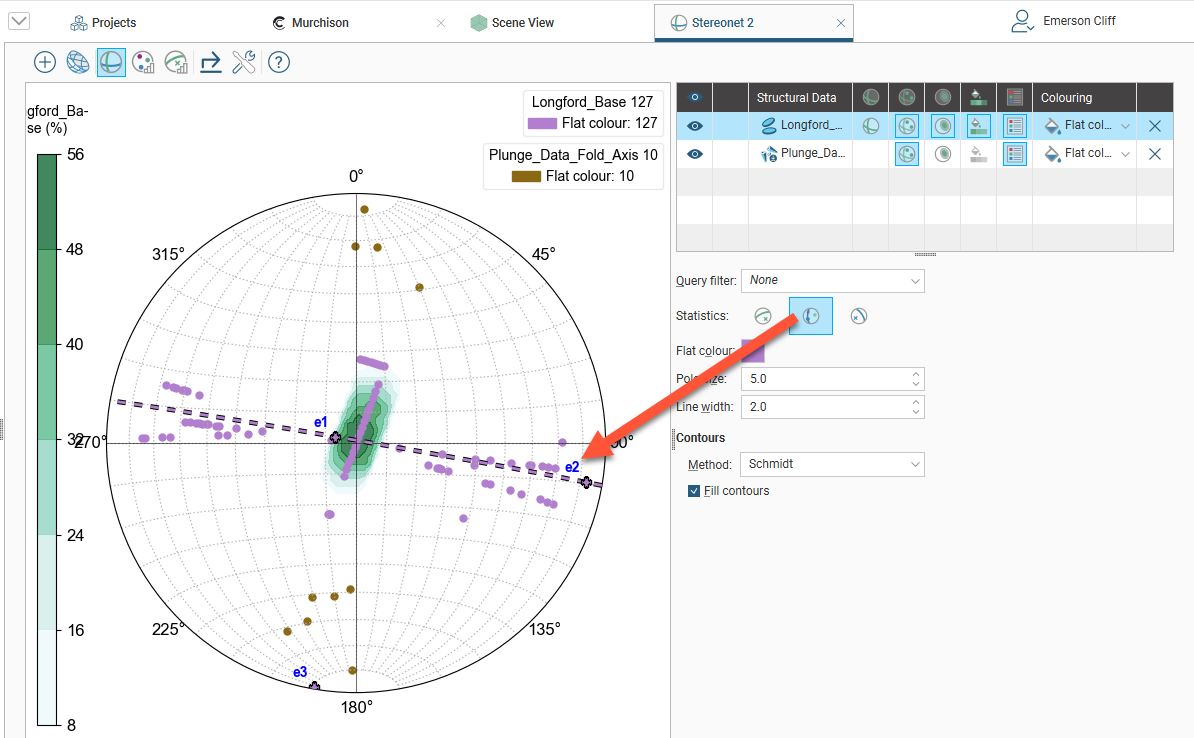
Task: Click the Pole size input field
Action: (x=825, y=379)
